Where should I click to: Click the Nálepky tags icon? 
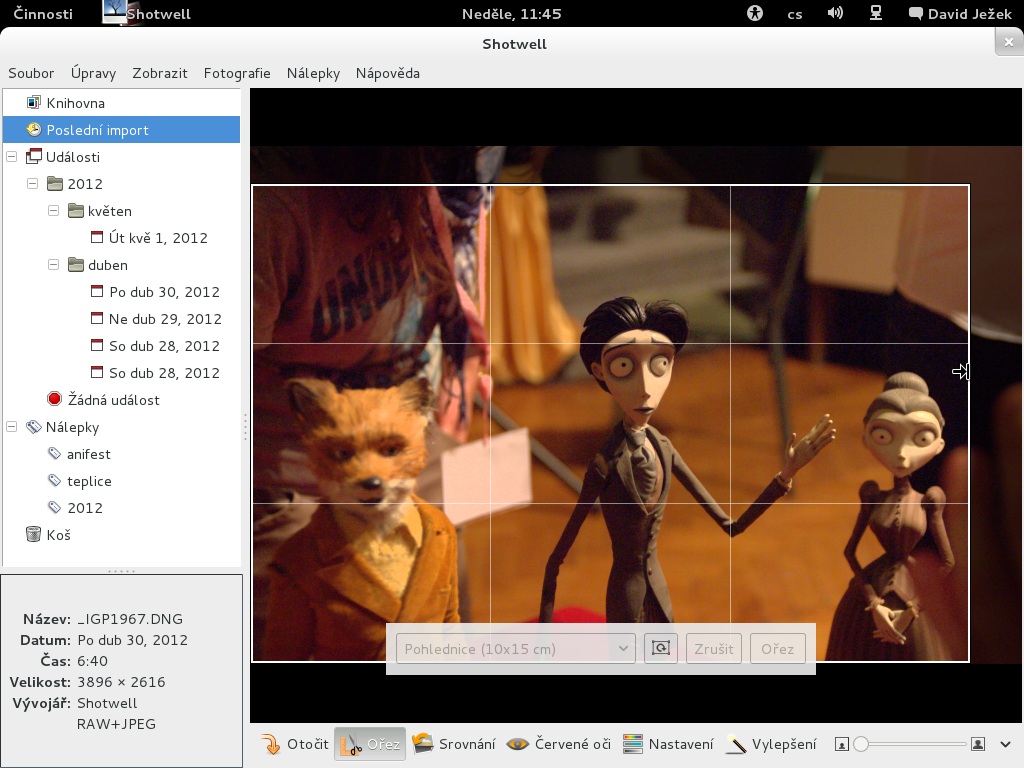[x=33, y=427]
